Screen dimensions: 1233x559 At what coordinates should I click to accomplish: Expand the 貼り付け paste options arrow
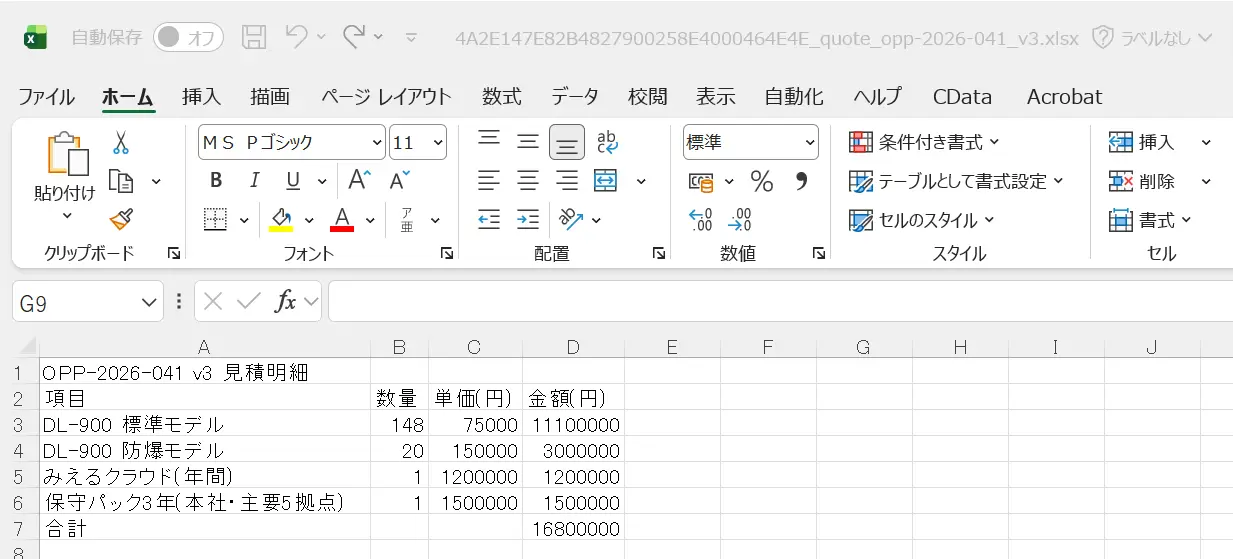(x=66, y=216)
